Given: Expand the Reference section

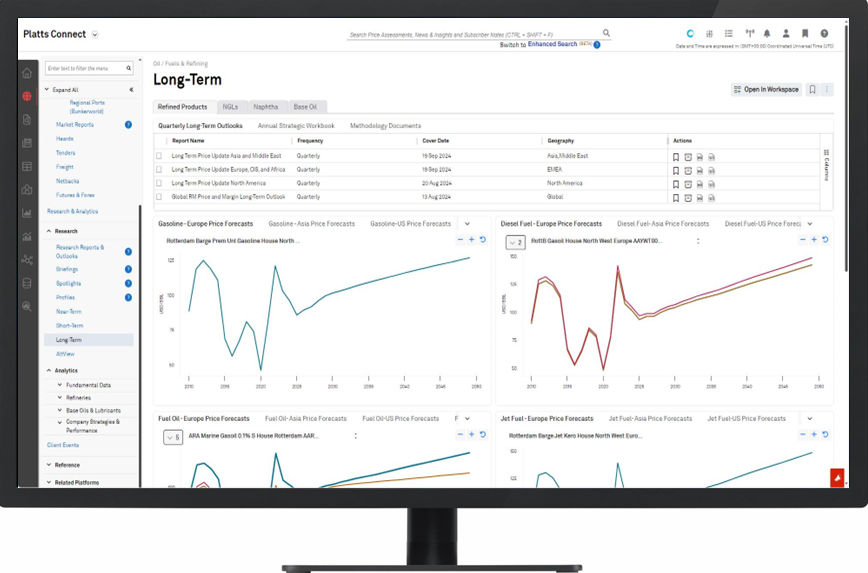Looking at the screenshot, I should click(x=49, y=465).
